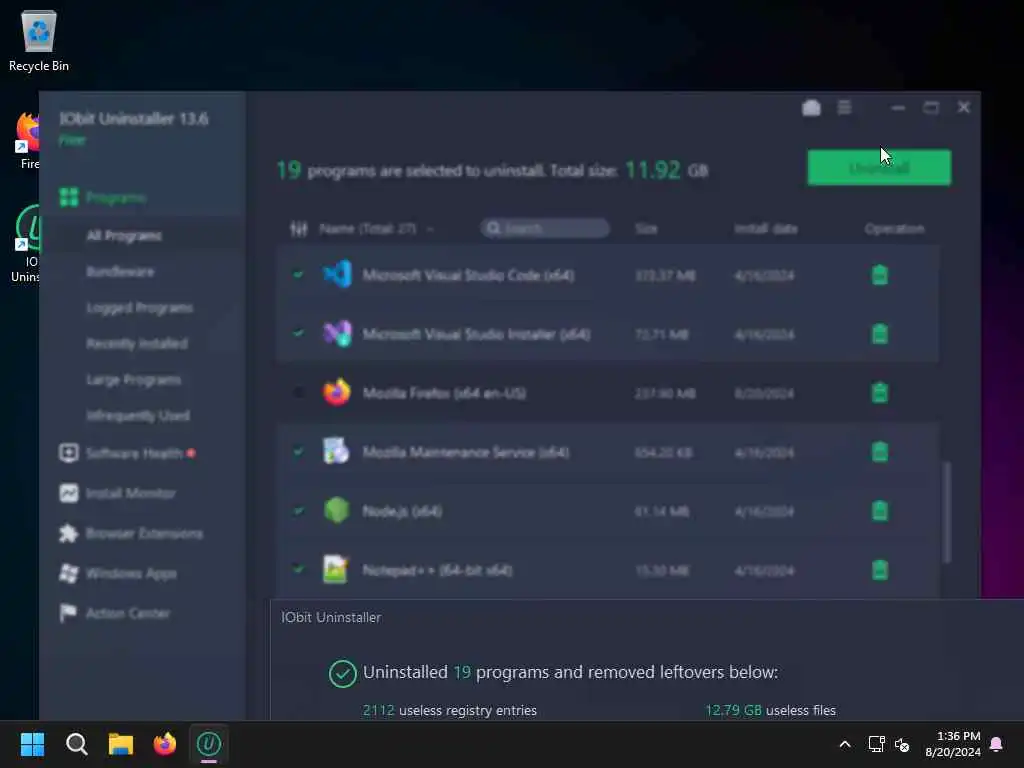
Task: Click the Notepad++ app icon
Action: click(x=336, y=569)
